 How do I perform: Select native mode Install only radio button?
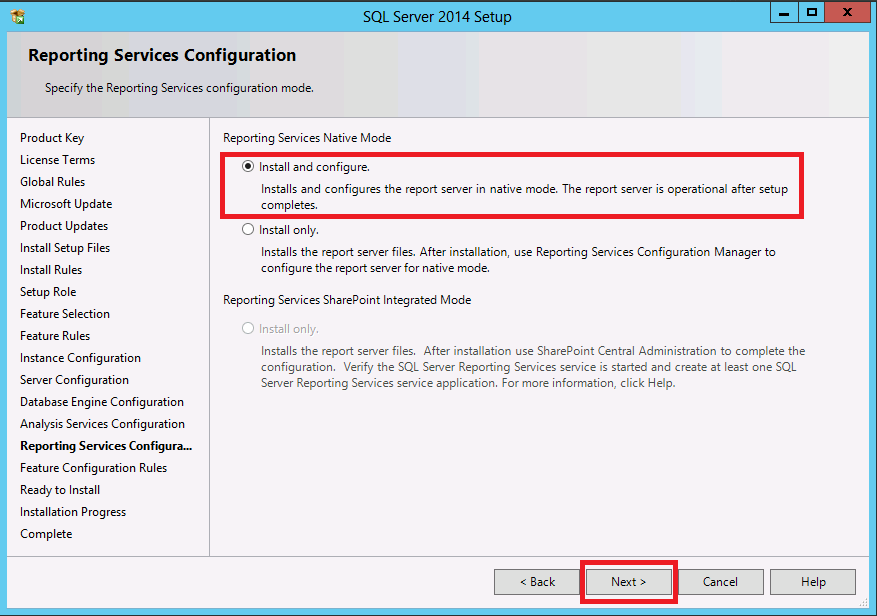click(248, 229)
